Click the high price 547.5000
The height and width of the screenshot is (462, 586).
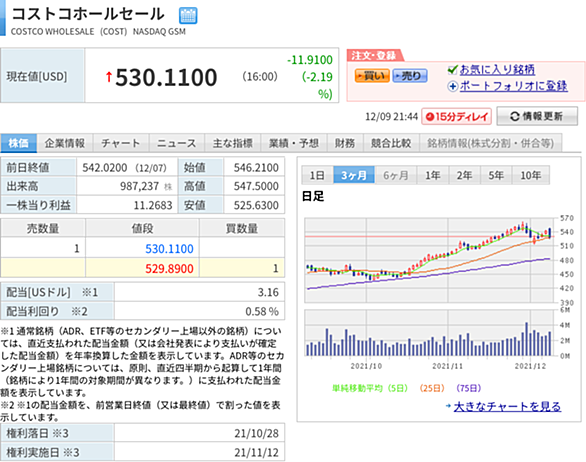(x=256, y=186)
